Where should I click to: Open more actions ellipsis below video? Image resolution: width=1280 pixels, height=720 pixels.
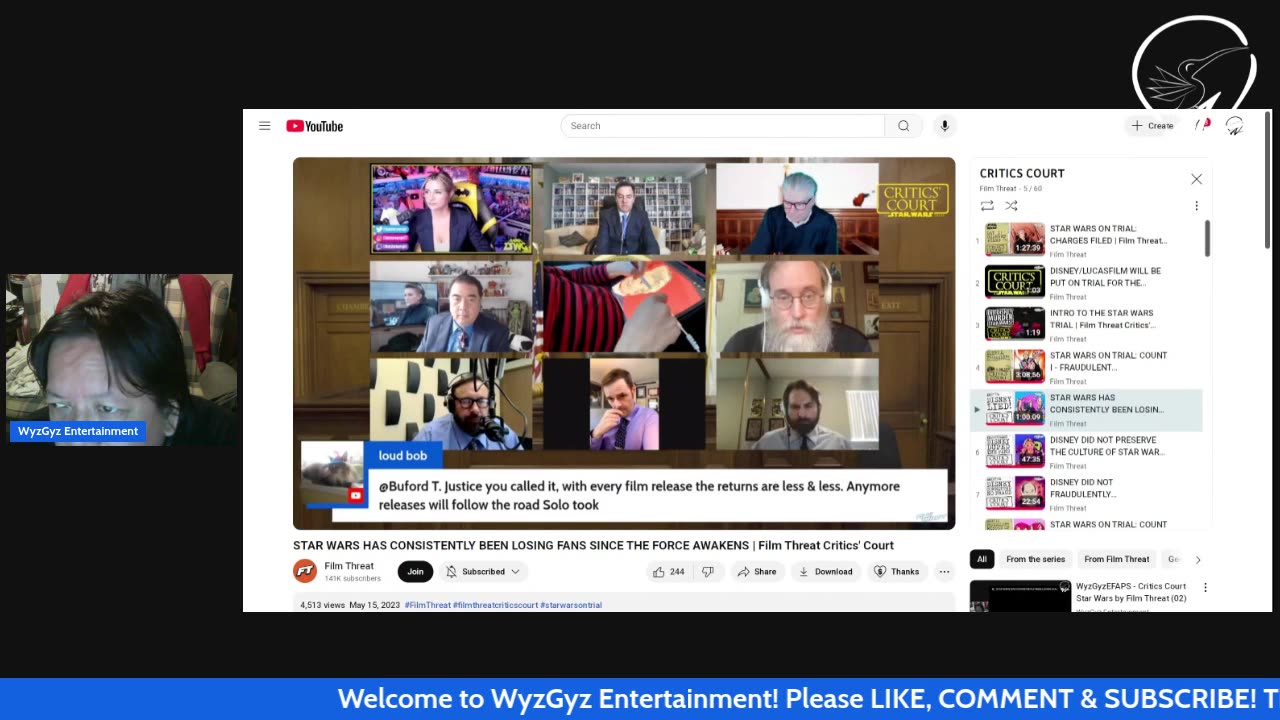[944, 572]
